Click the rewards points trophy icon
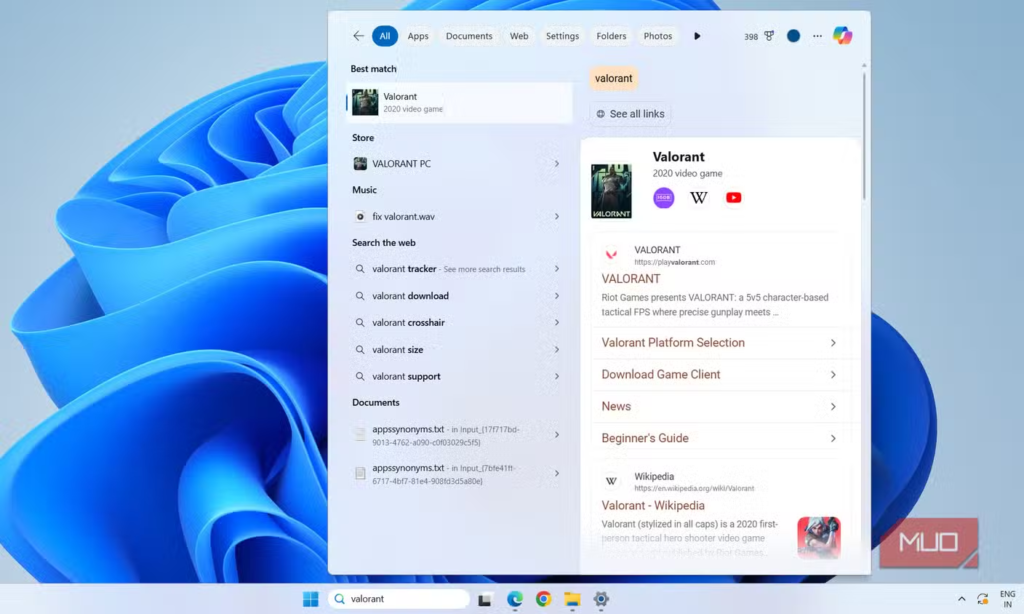The width and height of the screenshot is (1024, 614). pos(769,36)
